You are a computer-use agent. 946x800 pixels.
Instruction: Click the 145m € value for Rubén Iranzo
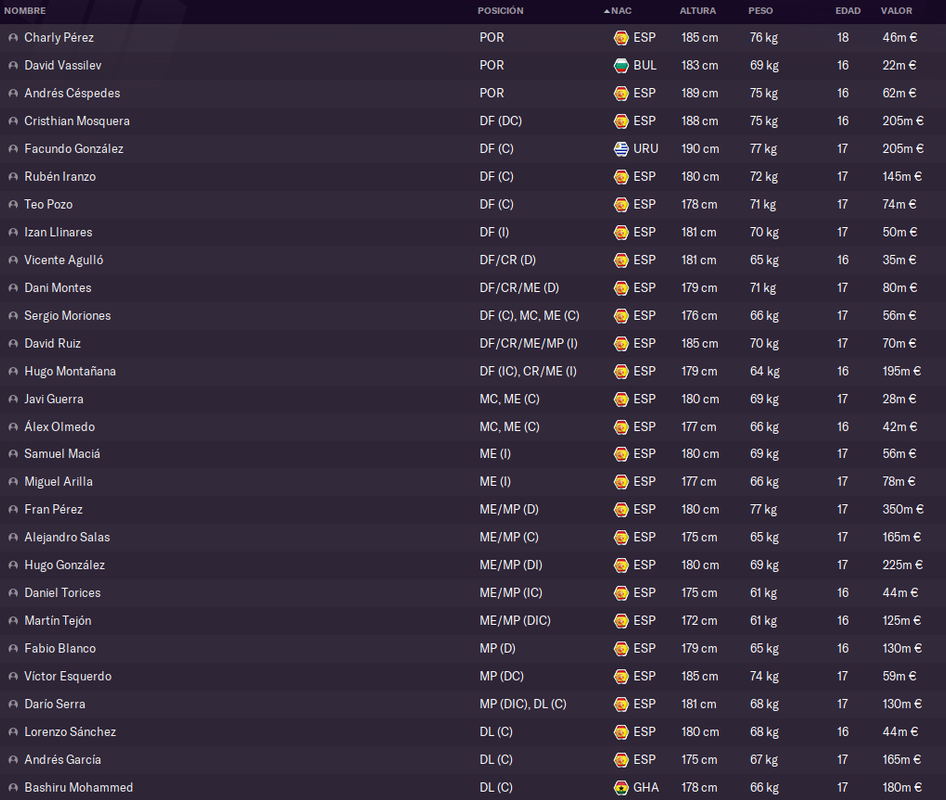click(902, 177)
